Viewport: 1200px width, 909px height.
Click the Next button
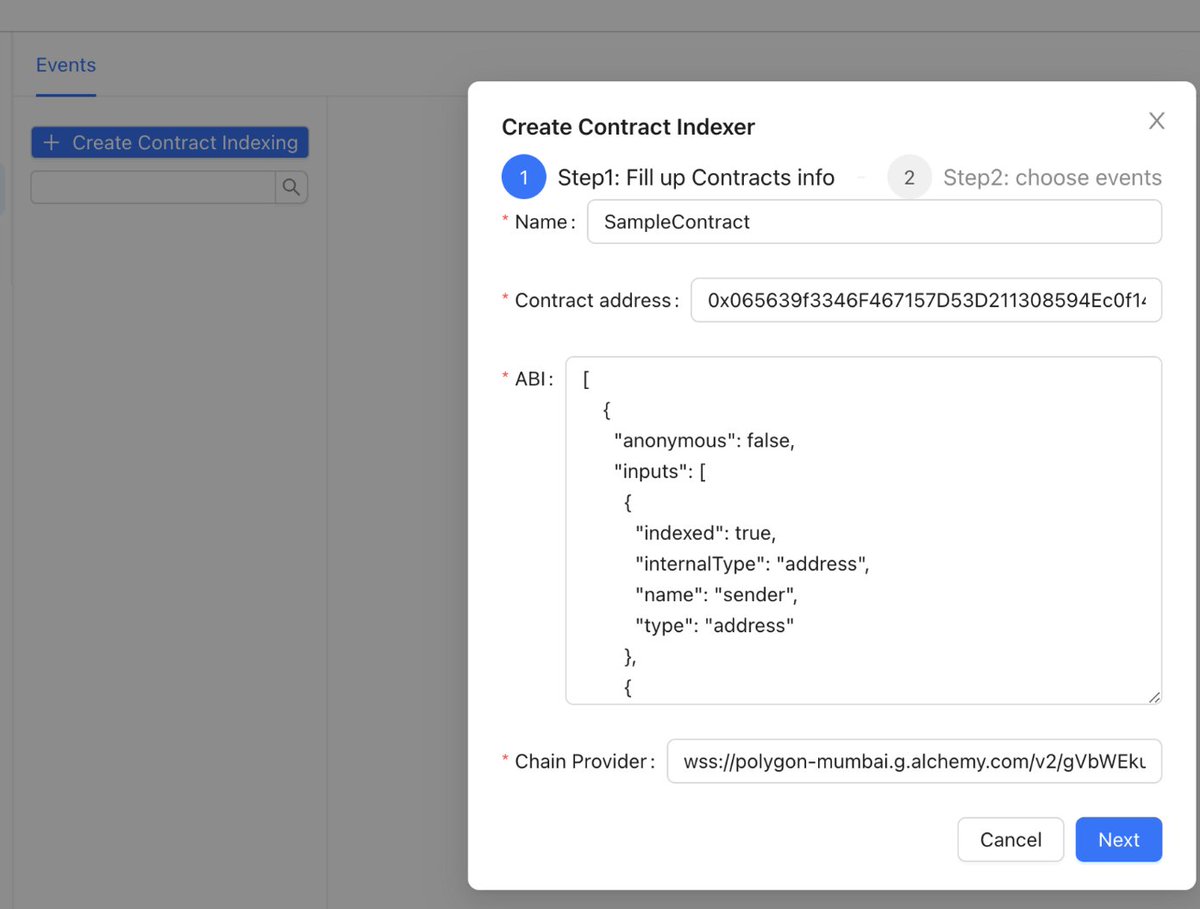pos(1118,840)
